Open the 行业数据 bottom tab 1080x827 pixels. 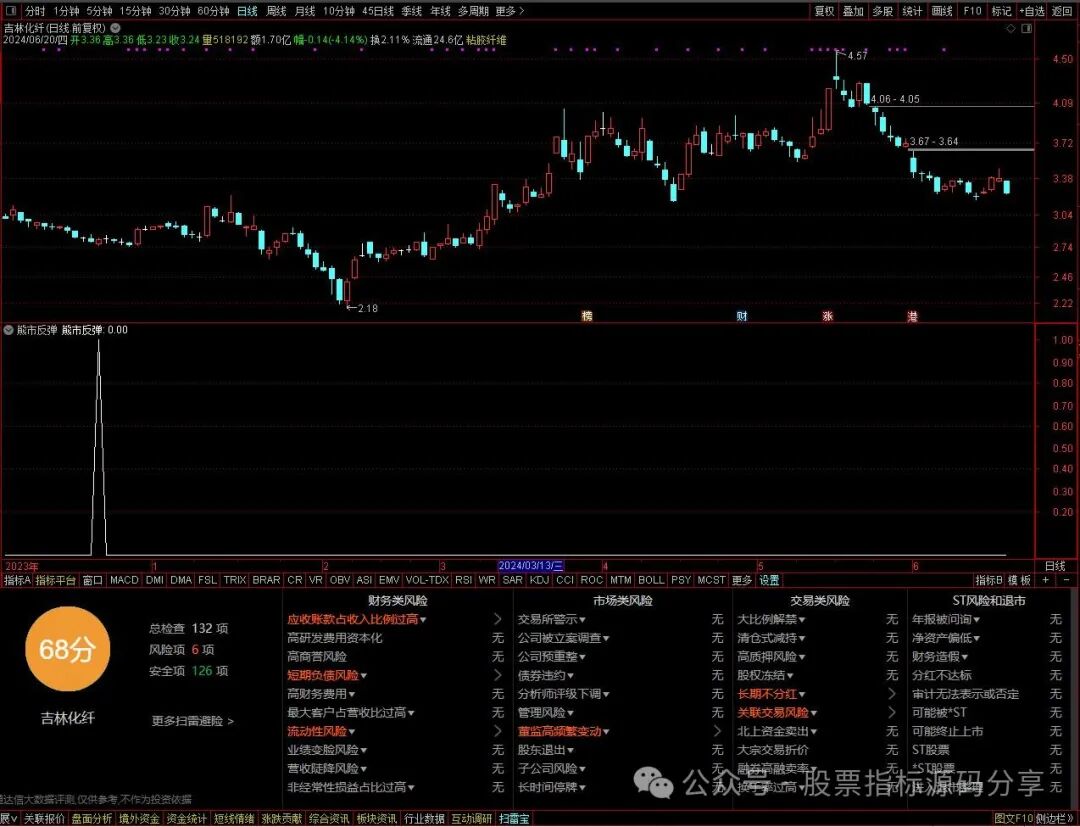click(x=424, y=819)
